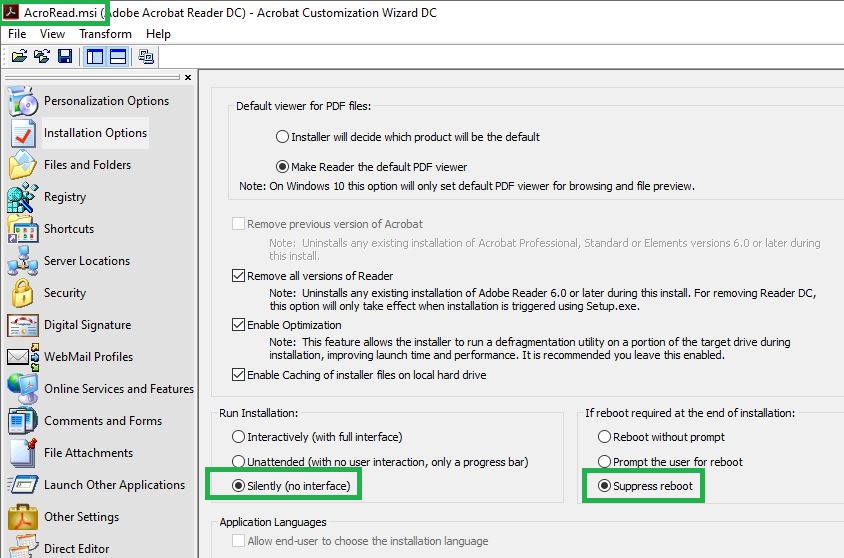The image size is (844, 558).
Task: Click the Installation Options checkmark icon
Action: click(x=23, y=133)
